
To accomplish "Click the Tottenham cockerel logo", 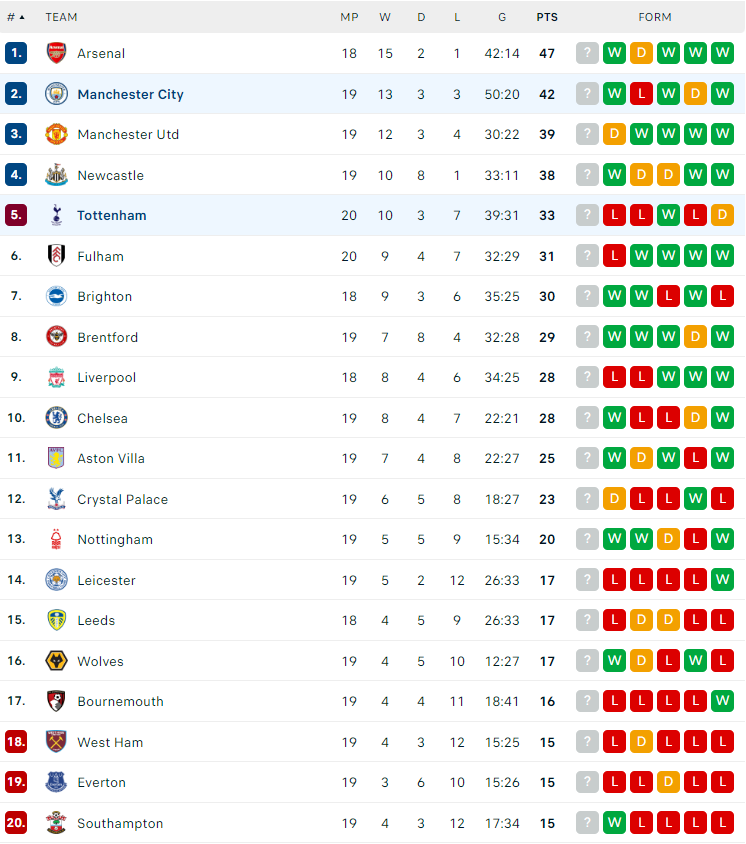I will 56,215.
